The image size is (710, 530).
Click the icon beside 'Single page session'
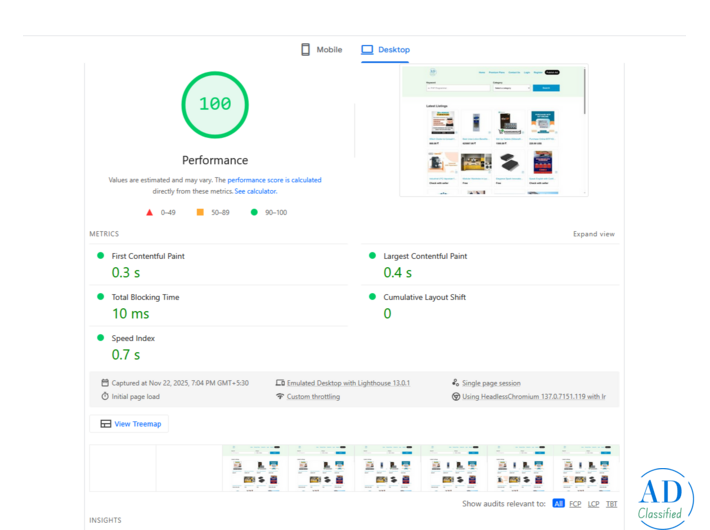[456, 383]
